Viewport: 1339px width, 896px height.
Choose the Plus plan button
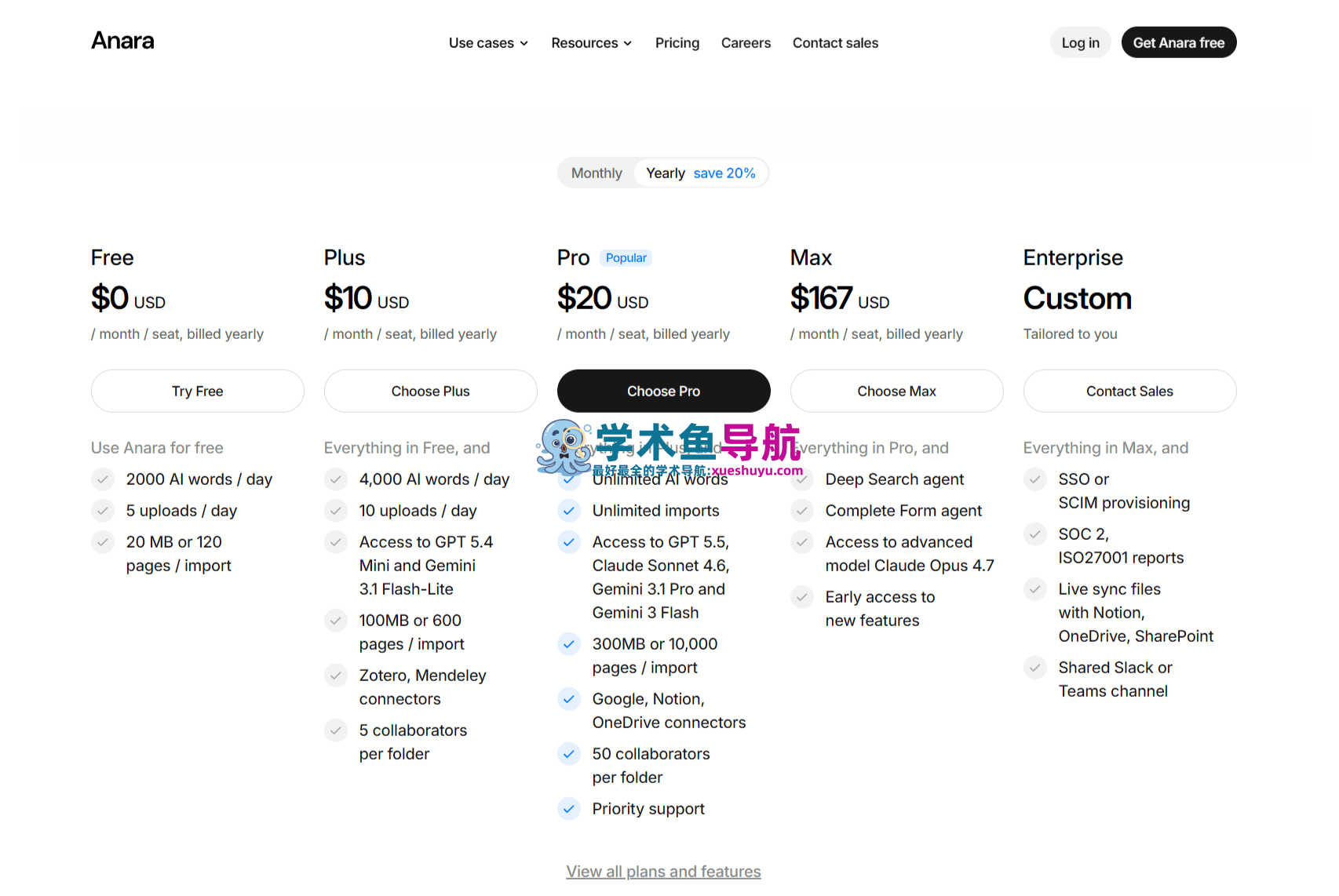tap(431, 391)
